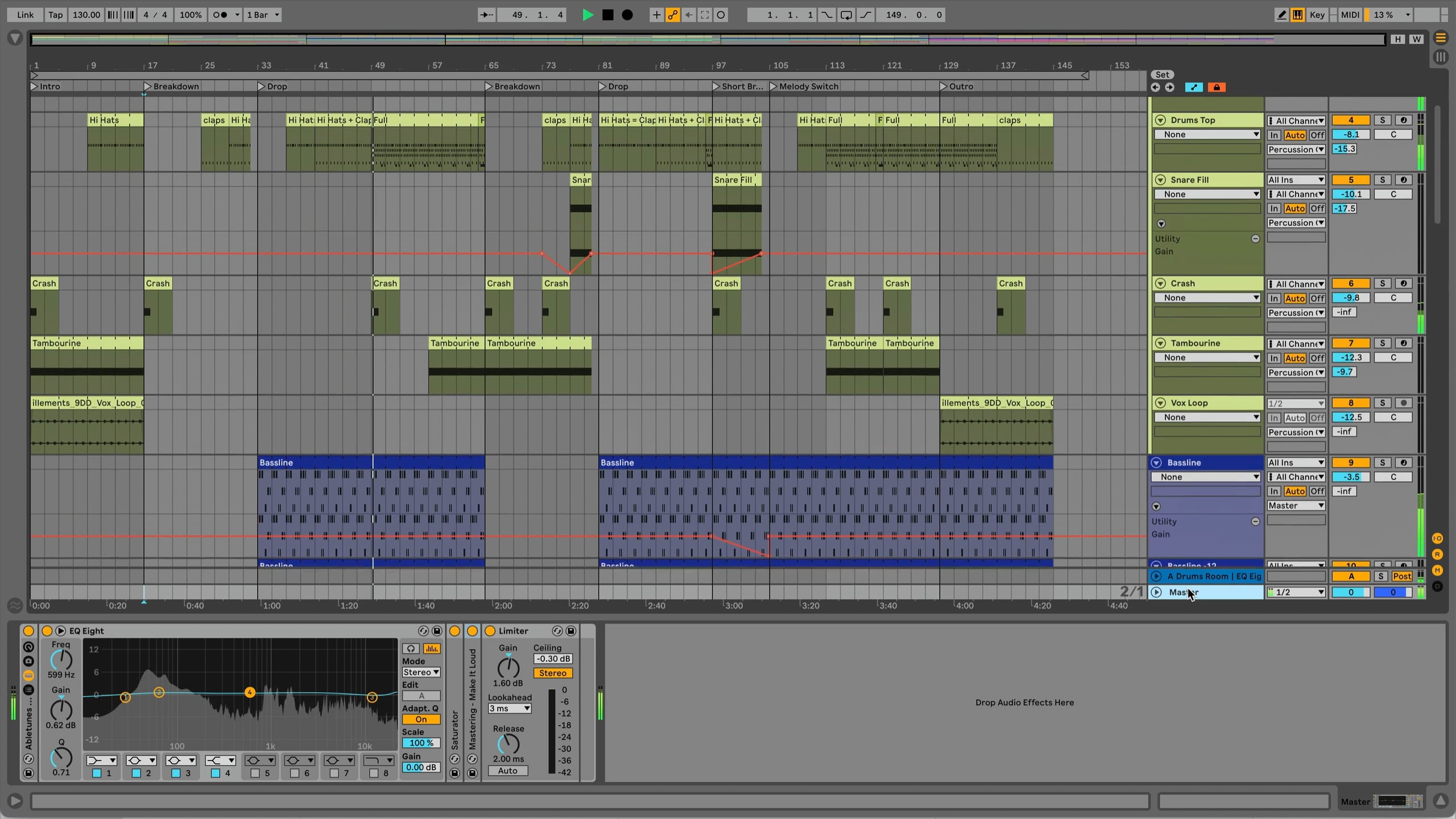
Task: Toggle Adapt. Q off in EQ Eight
Action: point(421,719)
